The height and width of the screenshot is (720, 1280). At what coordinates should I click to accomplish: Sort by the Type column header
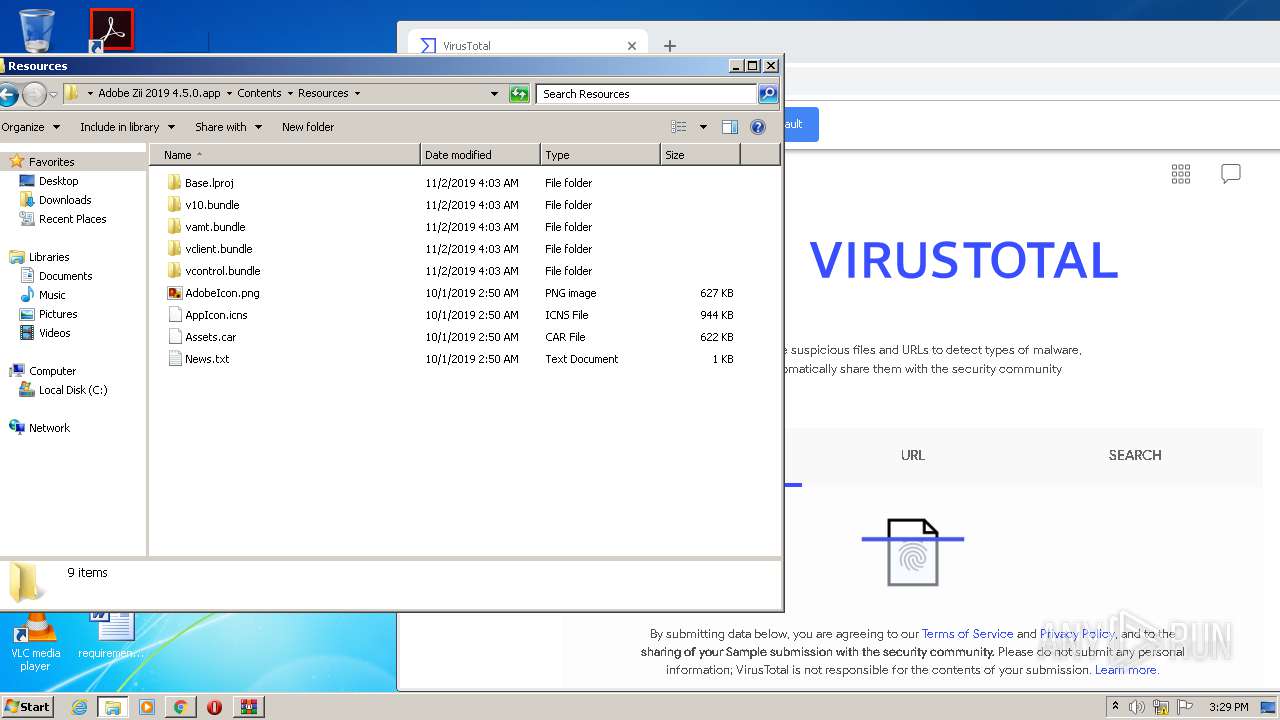point(600,155)
